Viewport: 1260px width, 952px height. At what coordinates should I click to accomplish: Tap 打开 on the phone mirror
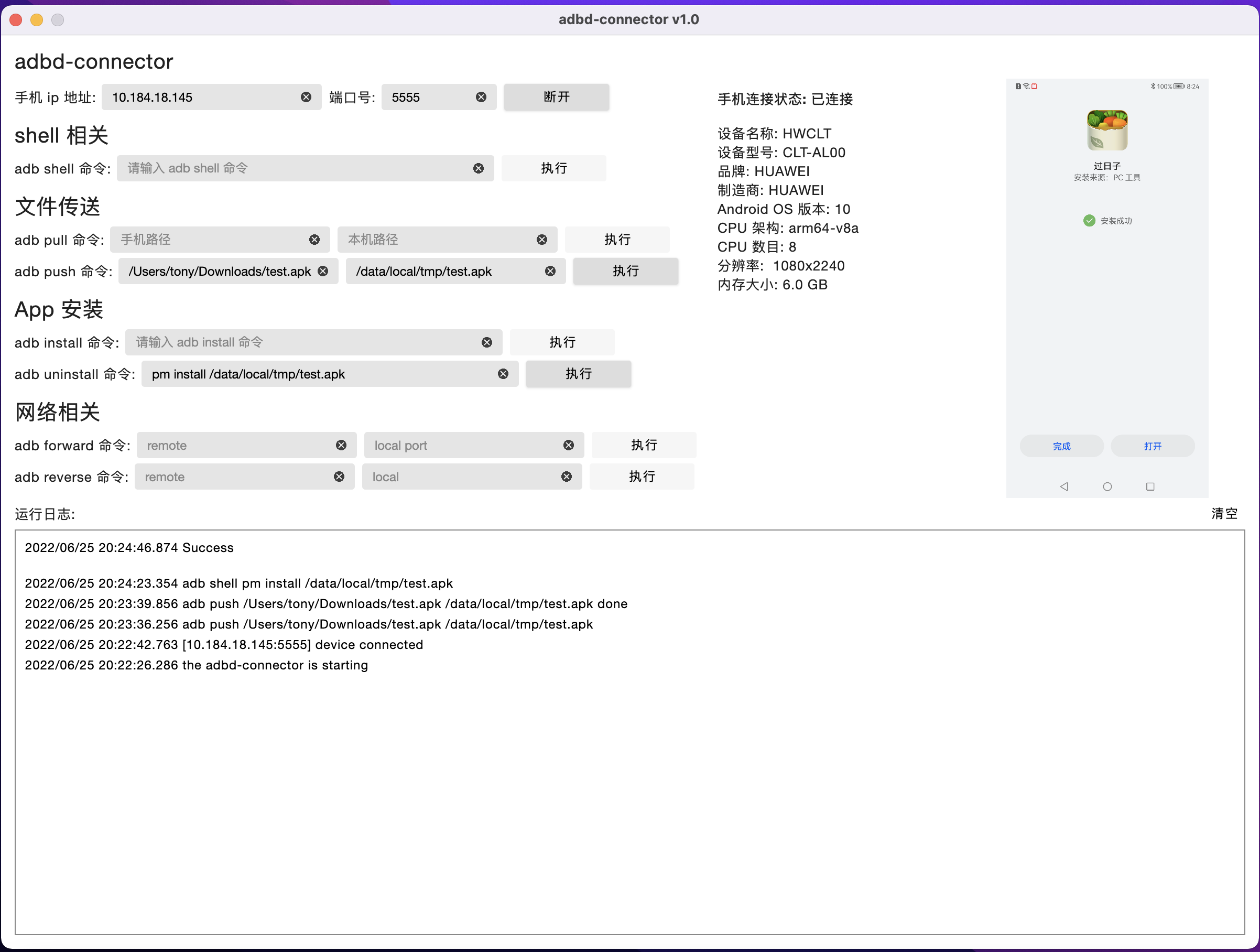coord(1152,446)
